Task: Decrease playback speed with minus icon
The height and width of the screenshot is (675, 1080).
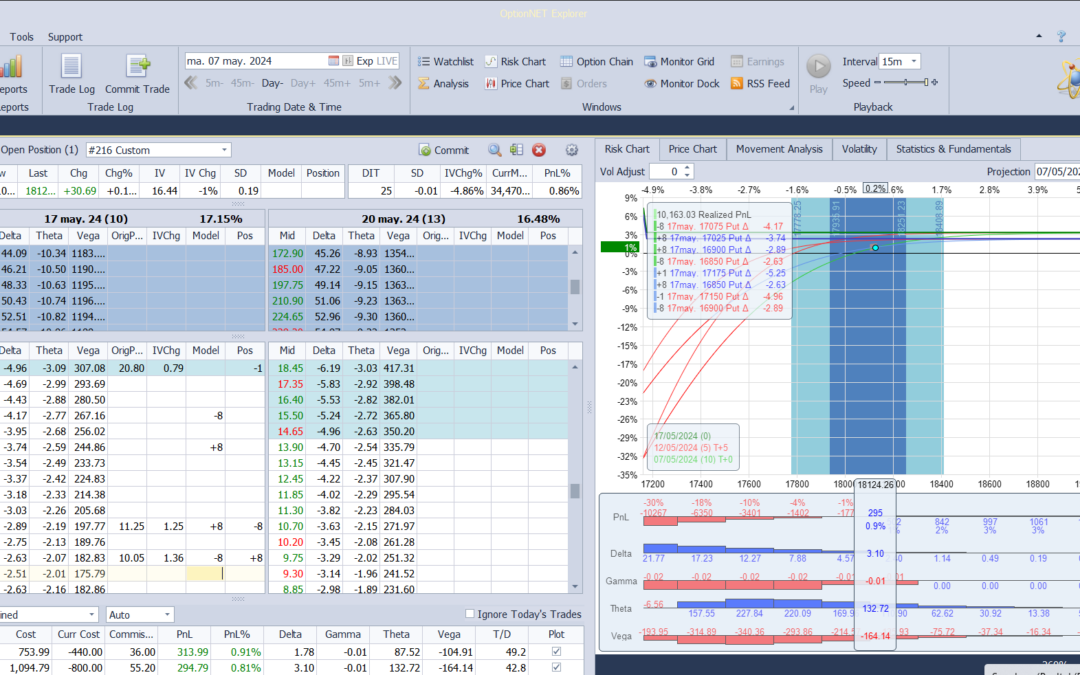Action: (x=877, y=83)
